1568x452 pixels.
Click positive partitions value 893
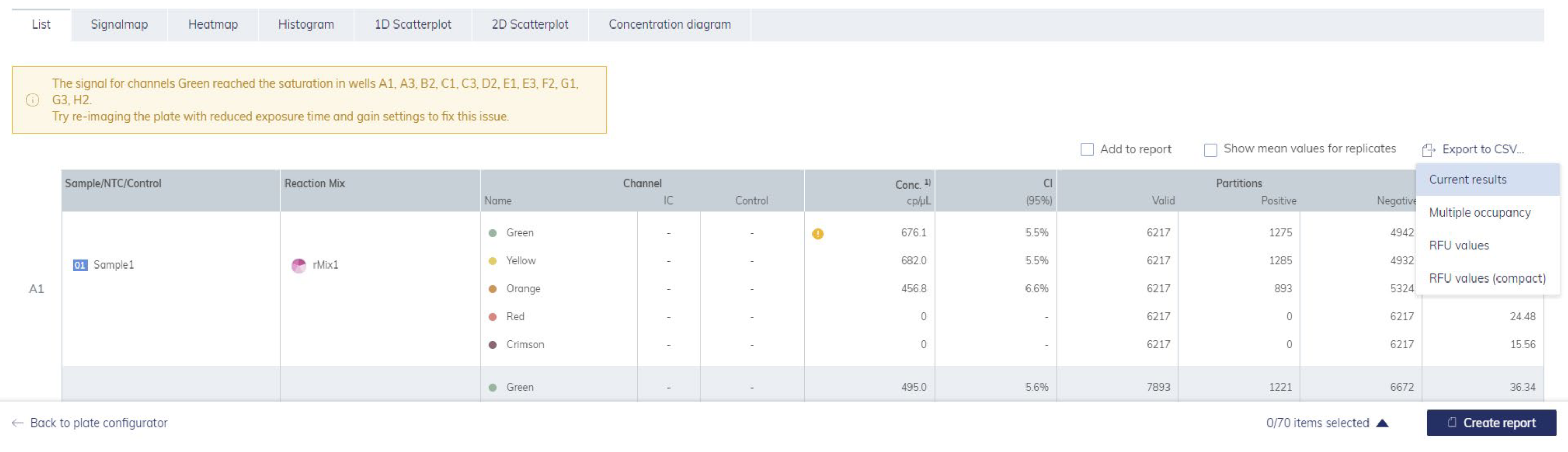(x=1283, y=289)
